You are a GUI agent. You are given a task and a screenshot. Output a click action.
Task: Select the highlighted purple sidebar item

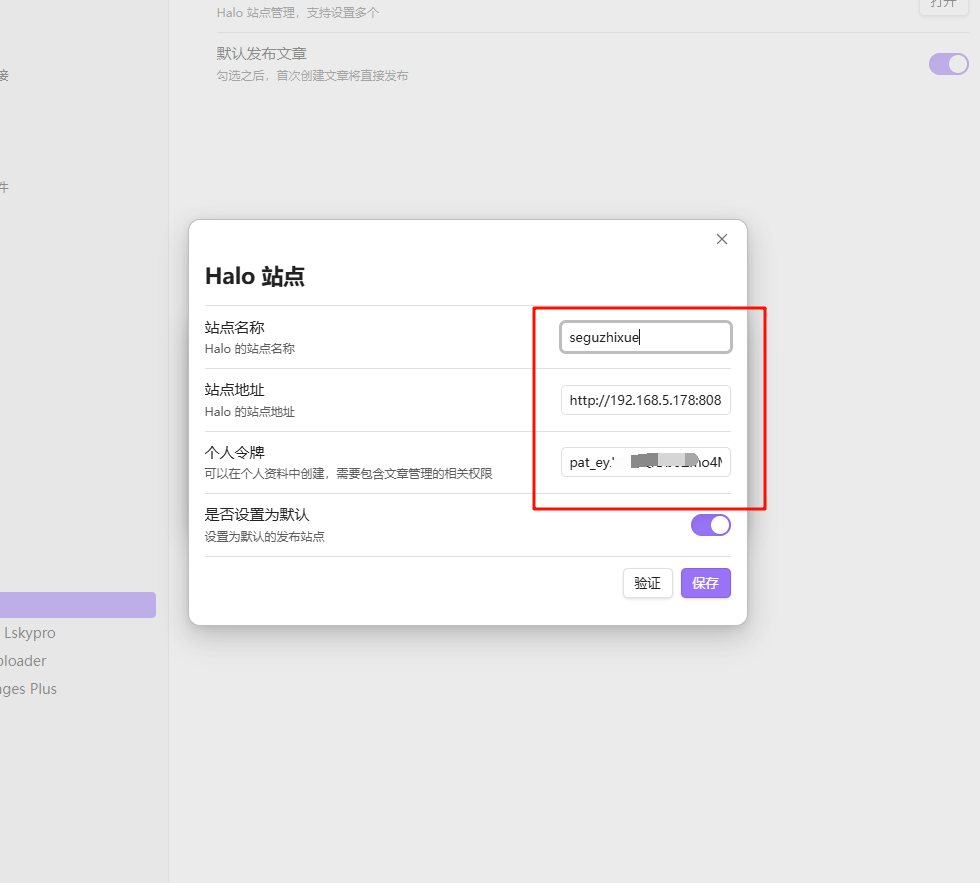78,605
